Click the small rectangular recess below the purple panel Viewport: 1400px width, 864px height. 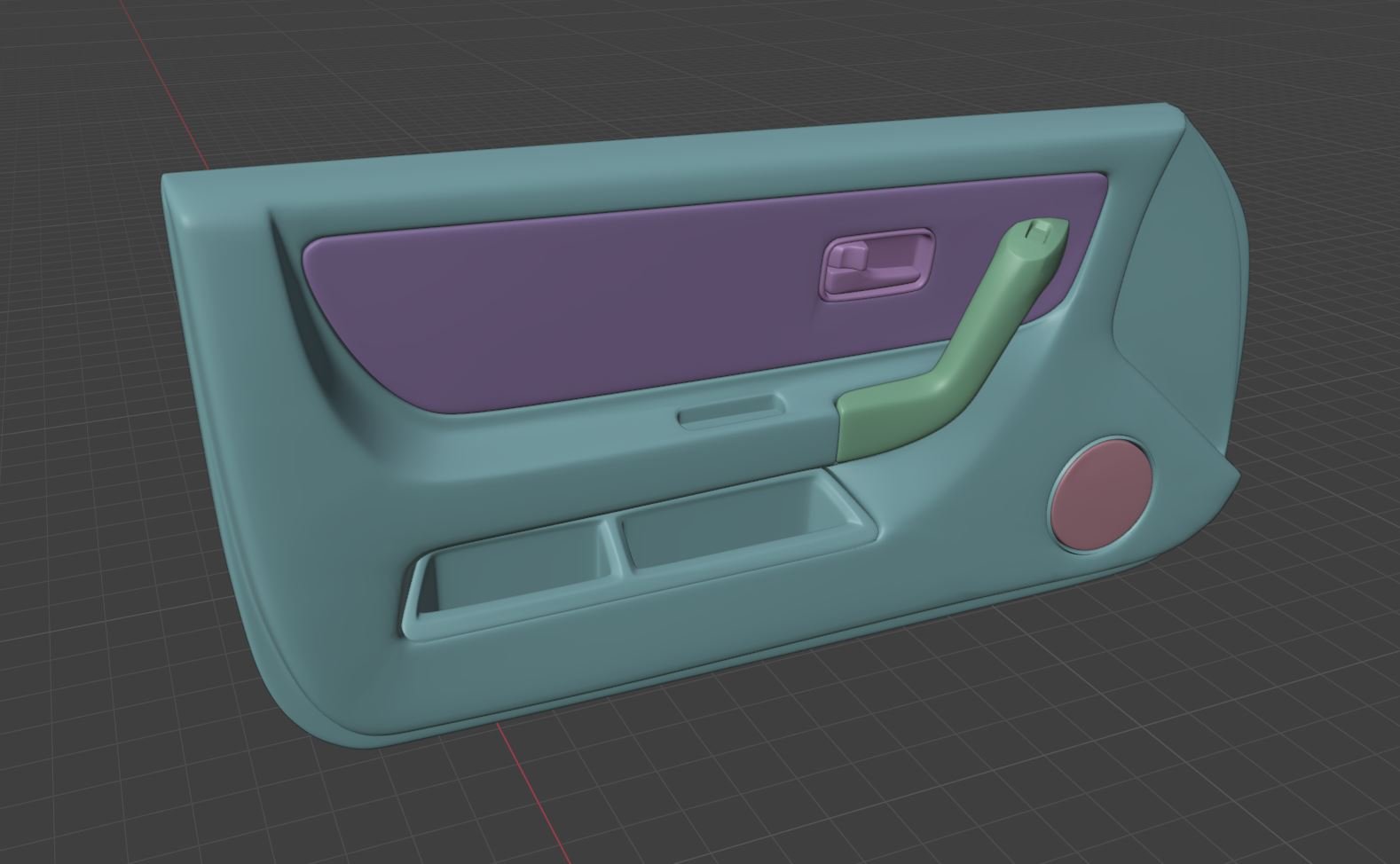[x=731, y=412]
